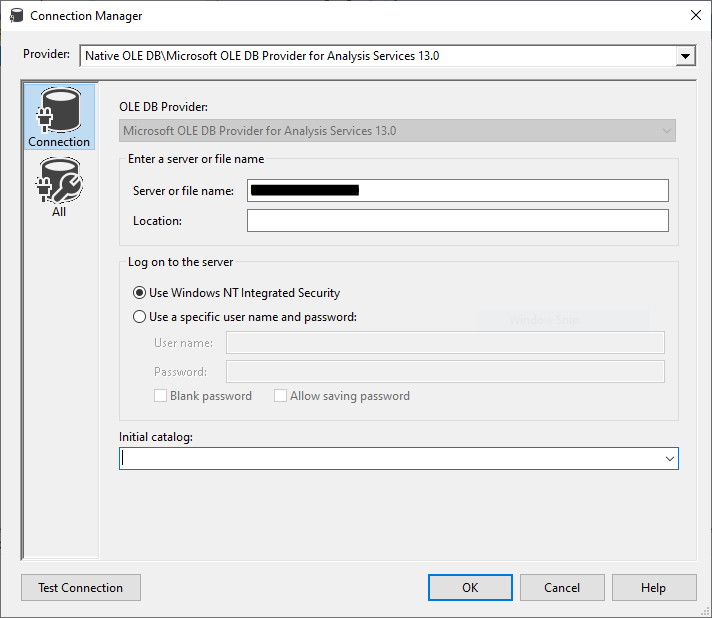Screen dimensions: 712x618
Task: Tick the Allow saving password checkbox
Action: click(281, 396)
